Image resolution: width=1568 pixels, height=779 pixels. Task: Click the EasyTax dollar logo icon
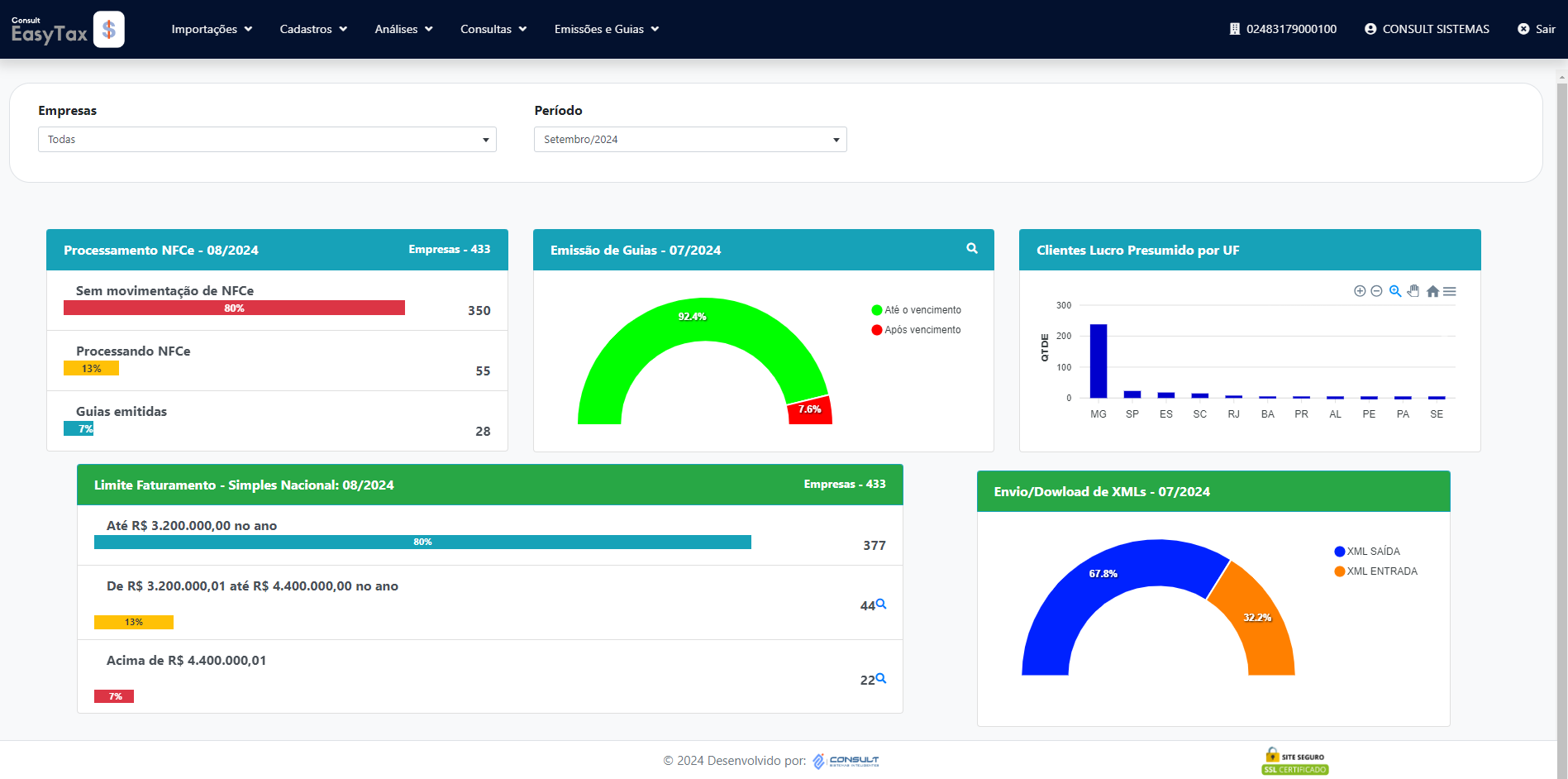[108, 30]
